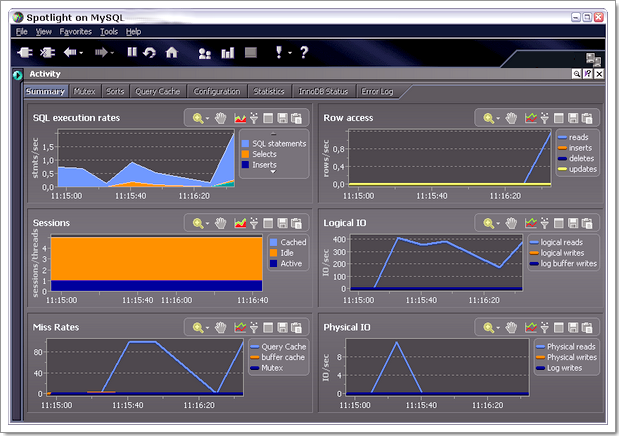Toggle chart type icon in Sessions chart
This screenshot has height=436, width=619.
pos(240,223)
